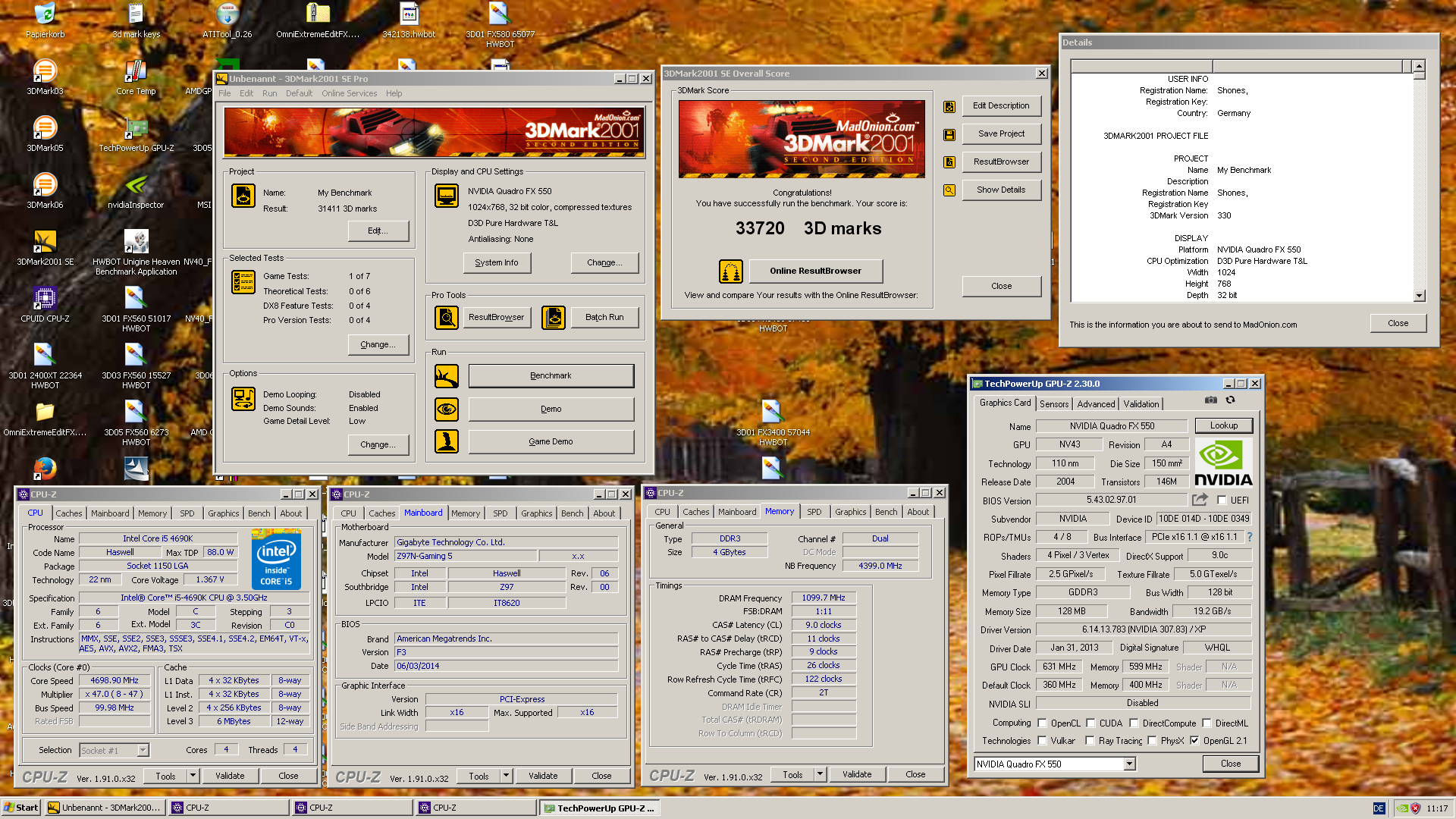1456x819 pixels.
Task: Switch to TechPowerUp GPU-Z taskbar item
Action: [x=600, y=808]
